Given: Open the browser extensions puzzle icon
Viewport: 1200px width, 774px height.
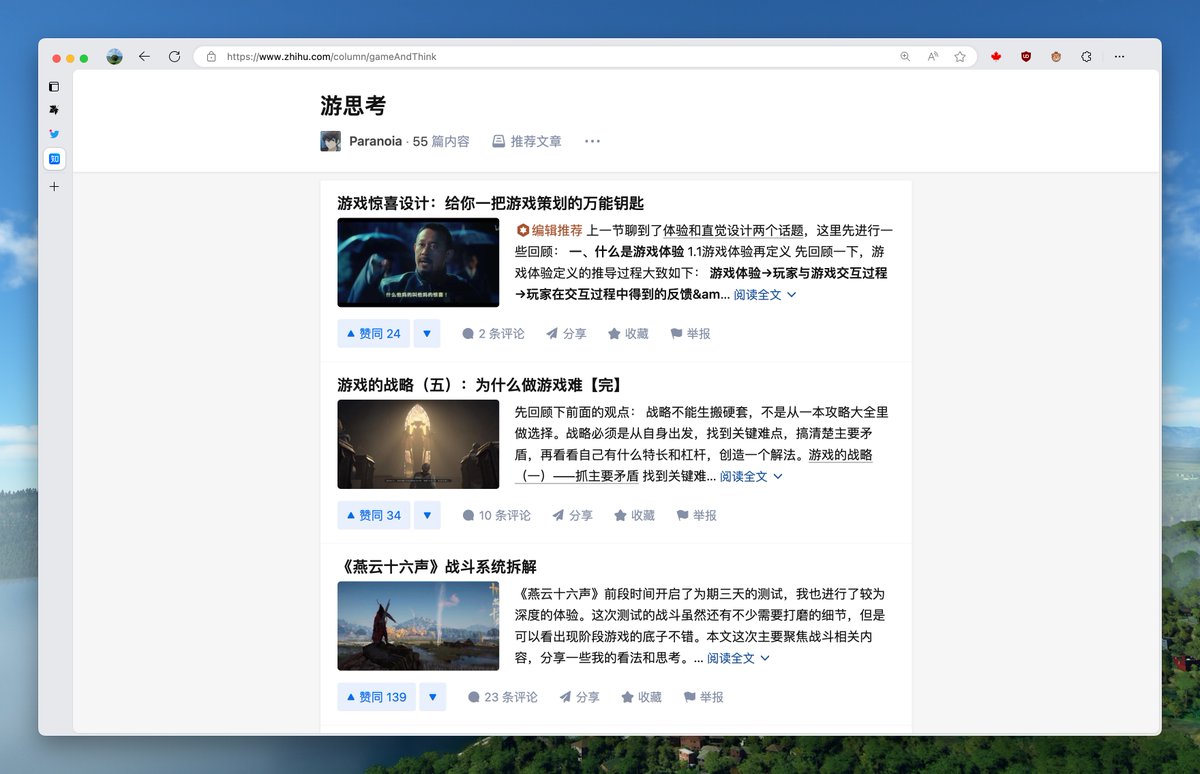Looking at the screenshot, I should [x=1086, y=57].
